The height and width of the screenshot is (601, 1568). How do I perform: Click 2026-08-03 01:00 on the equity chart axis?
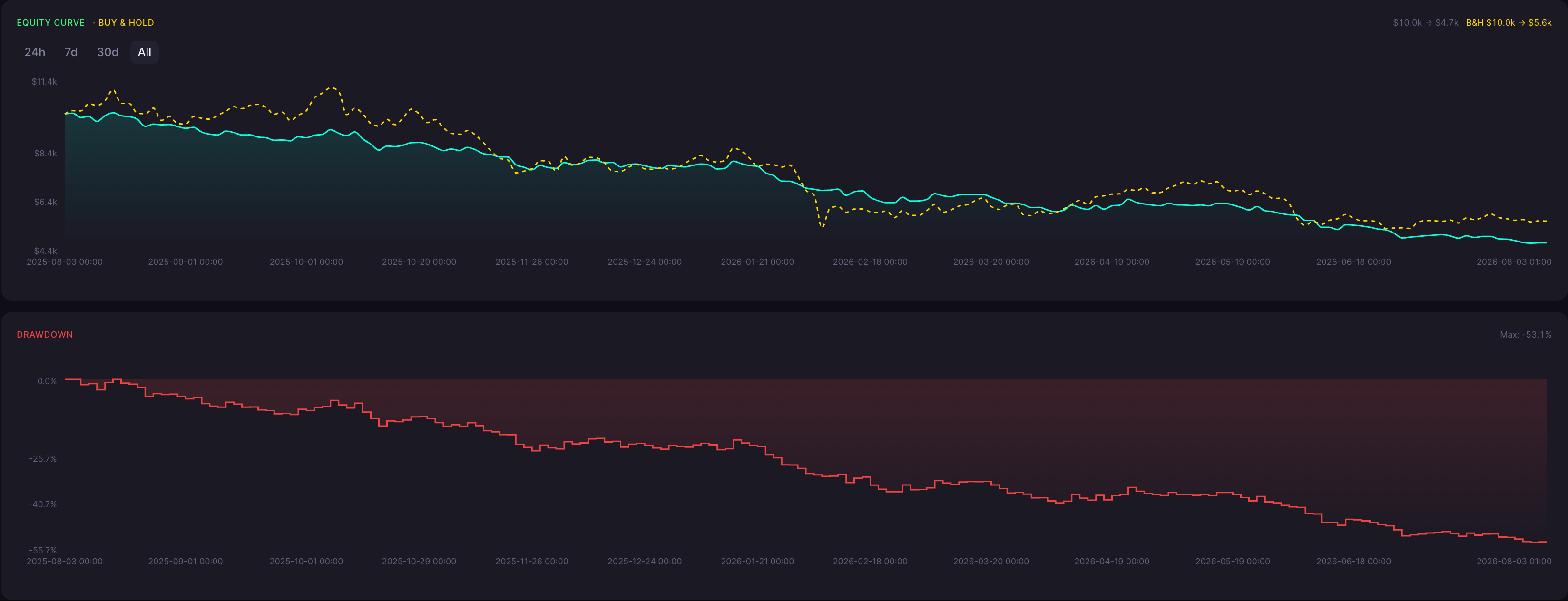(x=1514, y=262)
